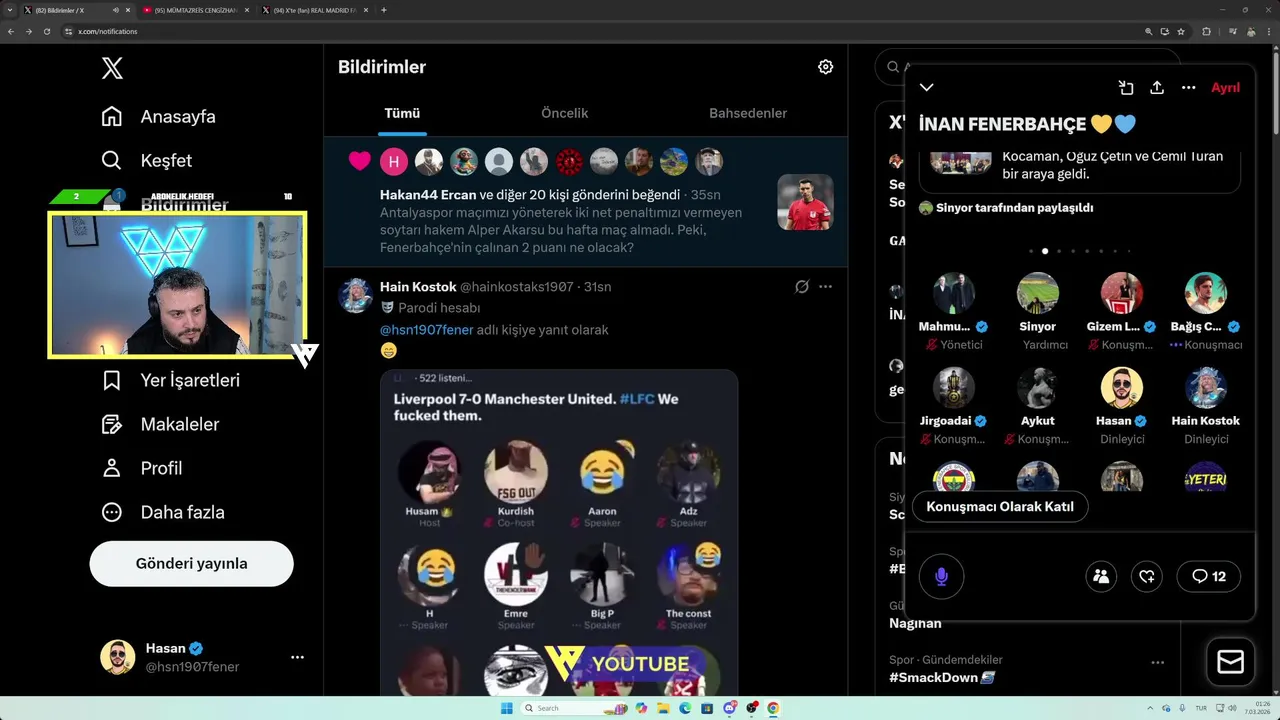Select the second carousel dot in space
1280x720 pixels.
[1045, 251]
